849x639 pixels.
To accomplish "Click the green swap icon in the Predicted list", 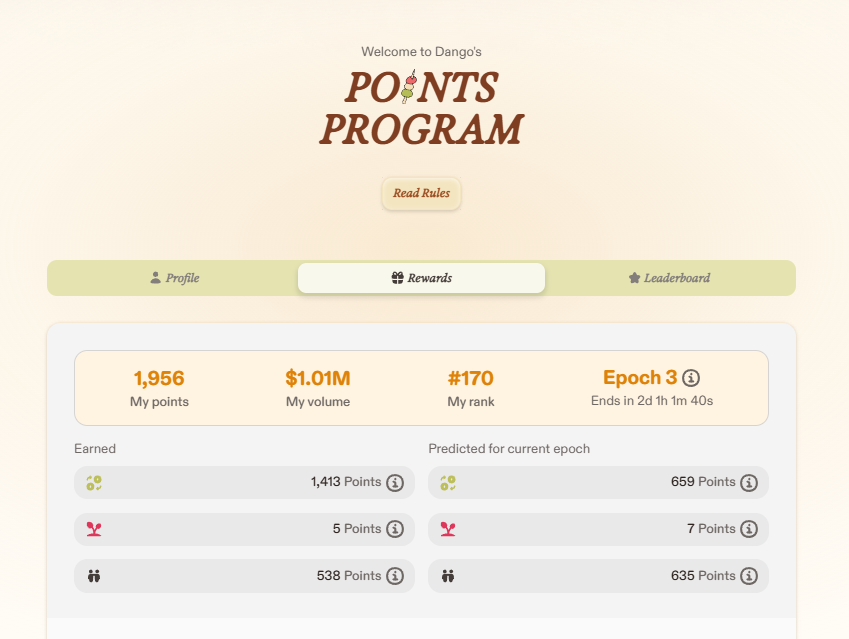I will (448, 482).
